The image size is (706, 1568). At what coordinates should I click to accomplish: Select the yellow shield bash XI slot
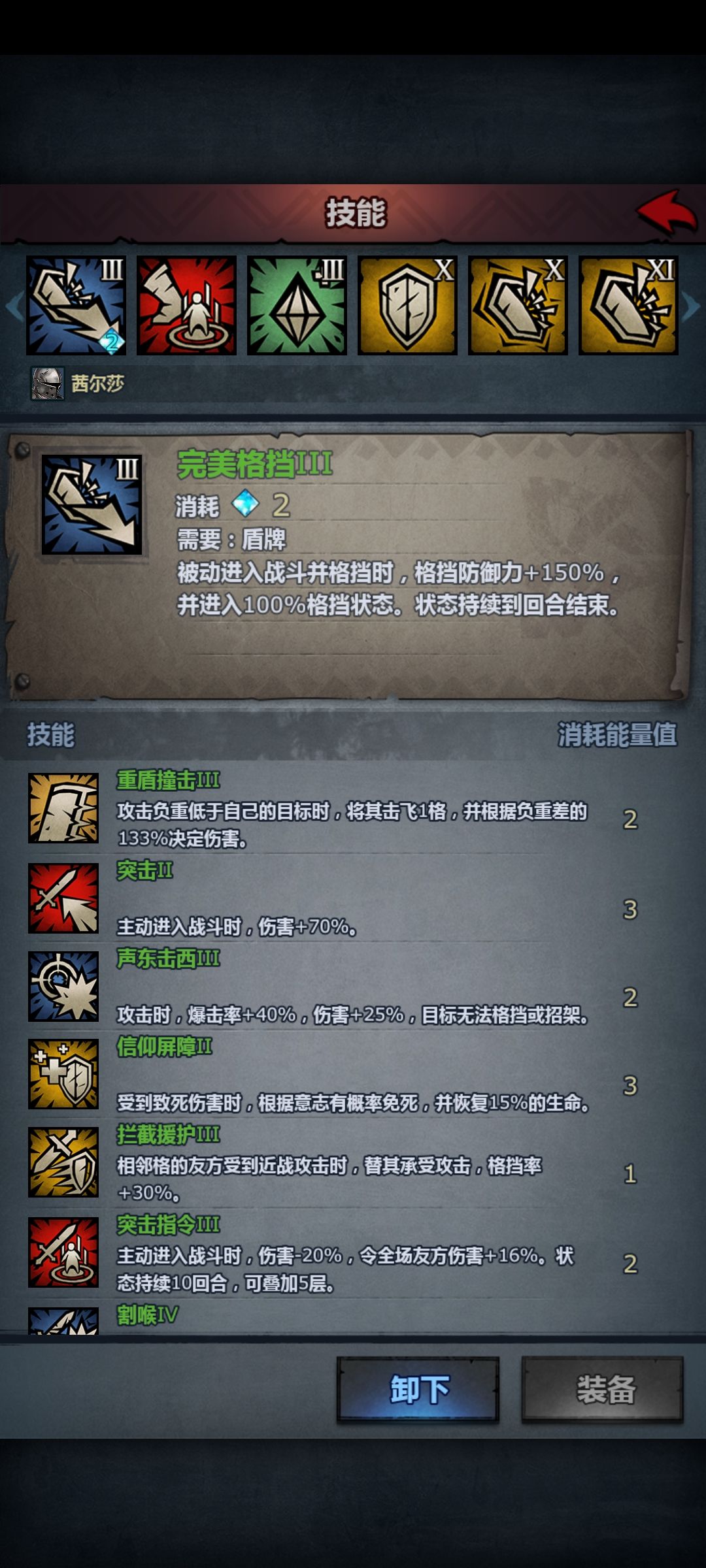[628, 306]
